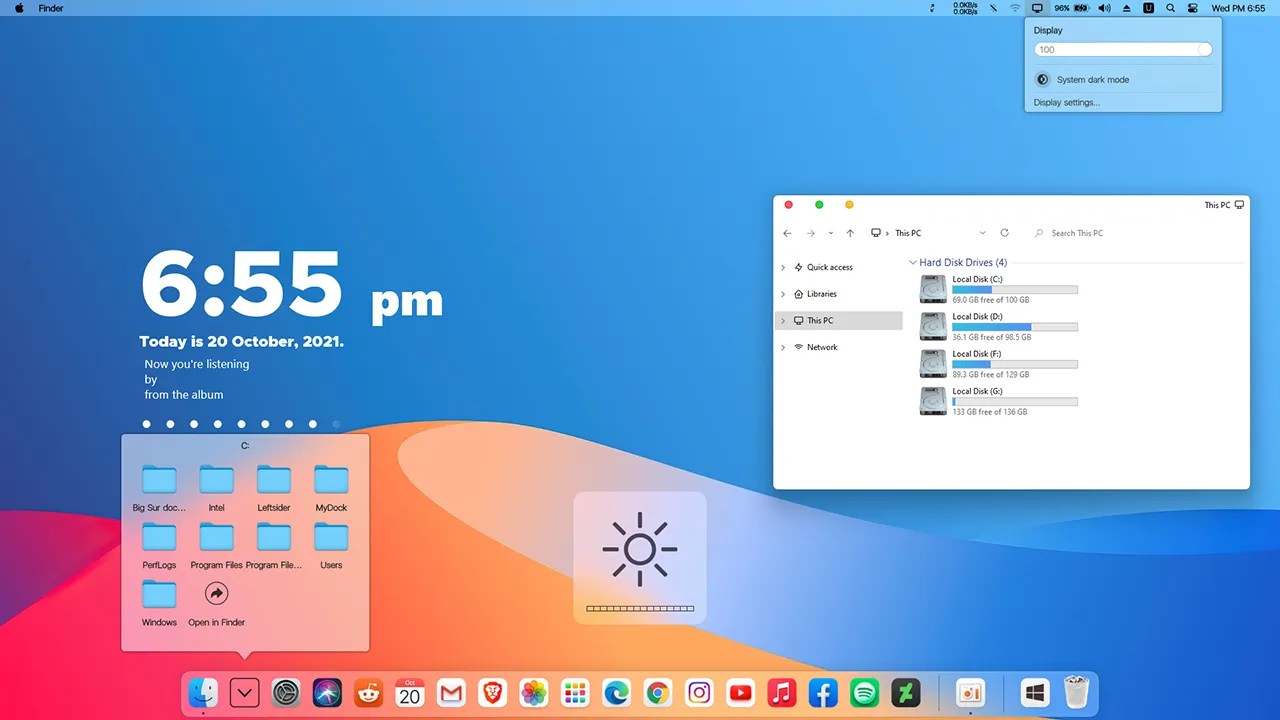Open Gmail from the dock
The image size is (1280, 720).
tap(451, 692)
